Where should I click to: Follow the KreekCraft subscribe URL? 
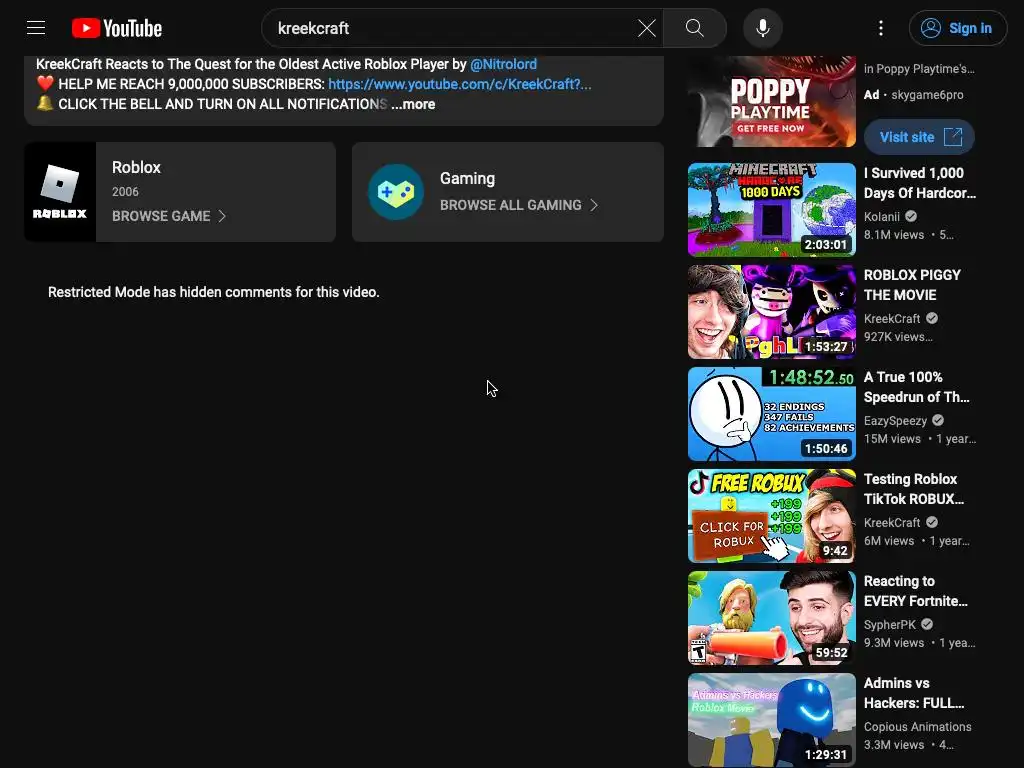460,84
